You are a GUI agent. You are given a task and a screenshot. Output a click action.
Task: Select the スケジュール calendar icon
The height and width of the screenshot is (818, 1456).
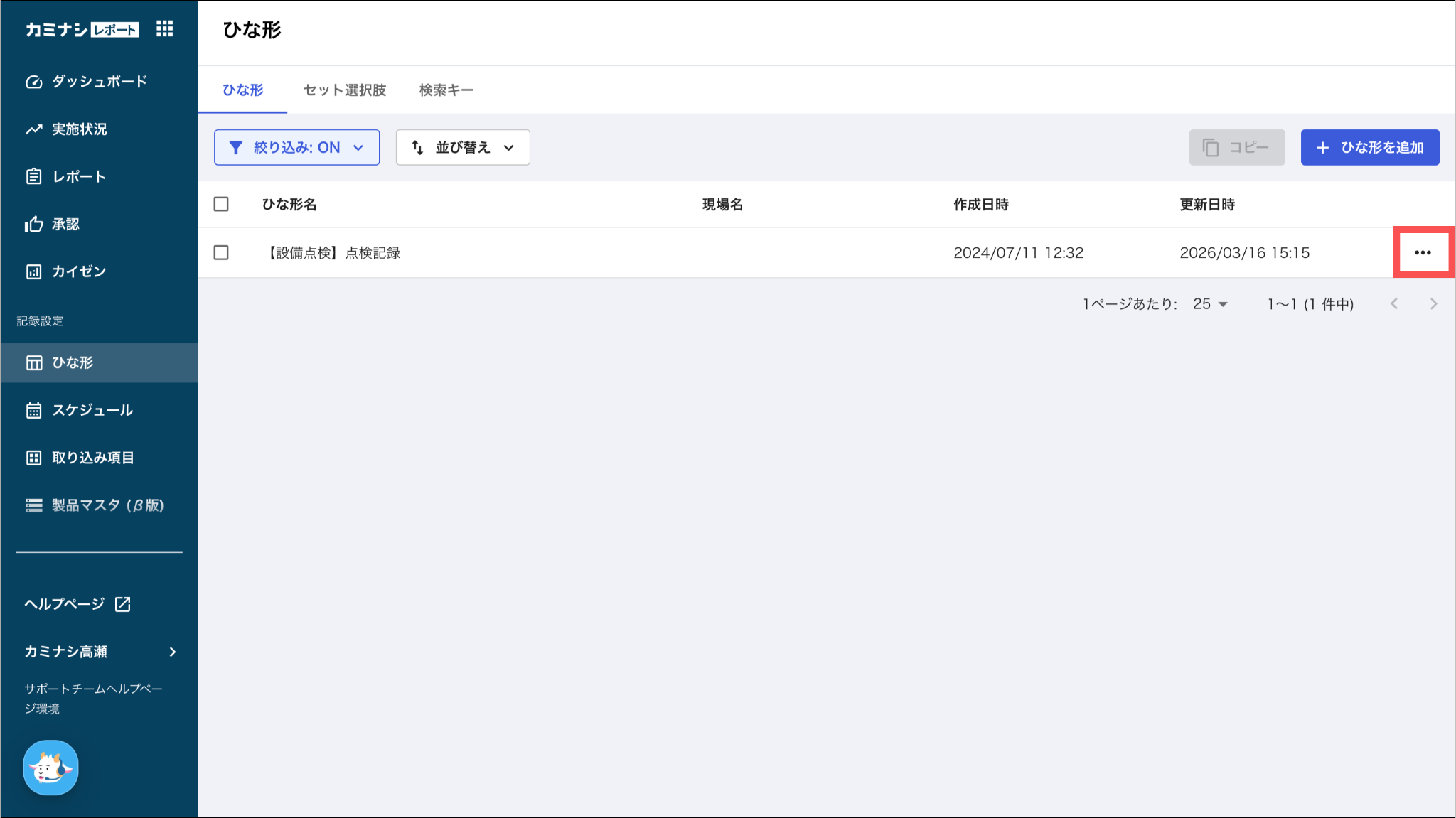click(x=33, y=410)
